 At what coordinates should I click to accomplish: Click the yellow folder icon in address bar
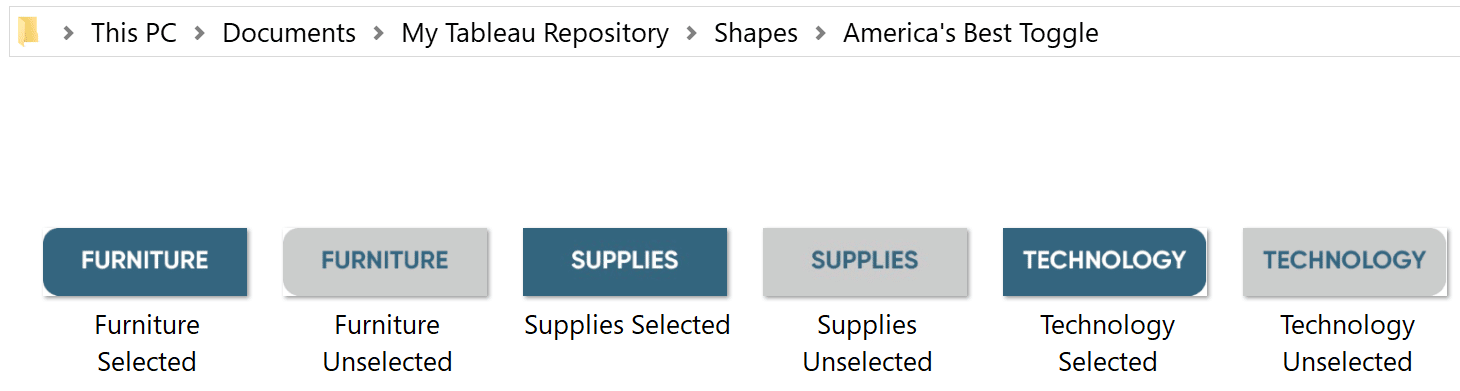[29, 32]
